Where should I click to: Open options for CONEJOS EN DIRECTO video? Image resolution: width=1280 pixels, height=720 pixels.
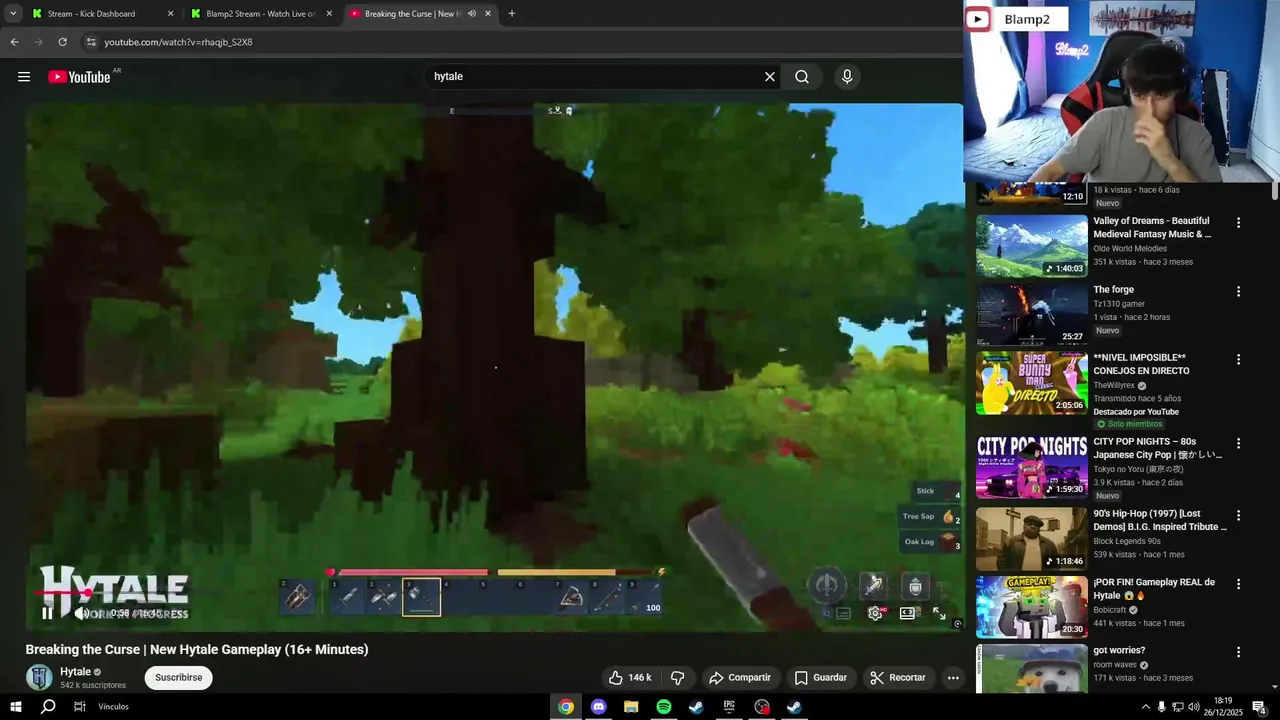click(x=1238, y=359)
